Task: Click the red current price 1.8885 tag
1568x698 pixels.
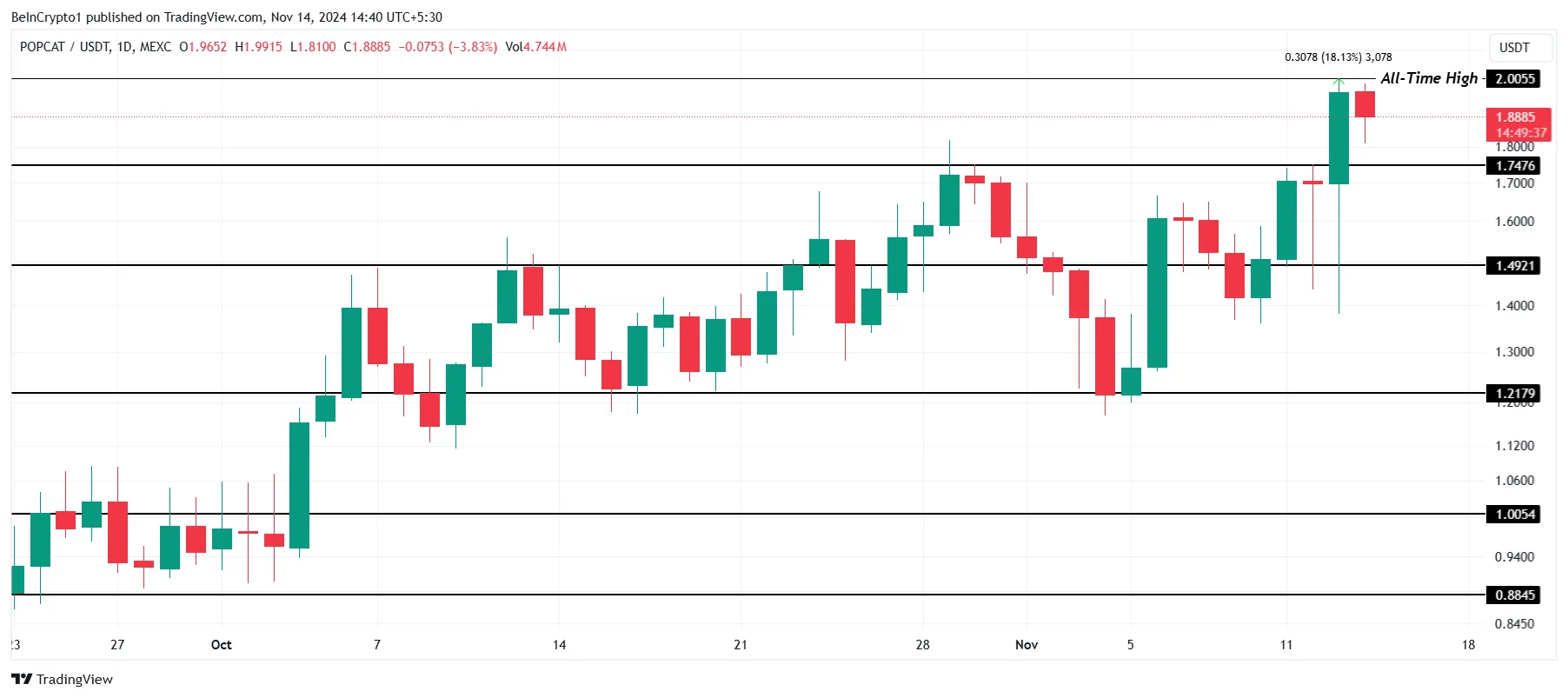Action: pos(1519,124)
